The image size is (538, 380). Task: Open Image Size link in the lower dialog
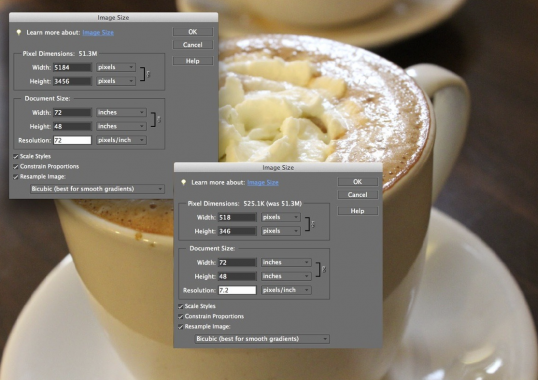coord(263,182)
